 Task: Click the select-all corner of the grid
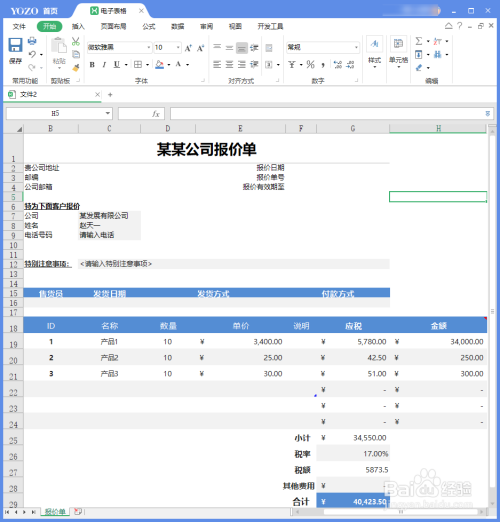point(13,128)
